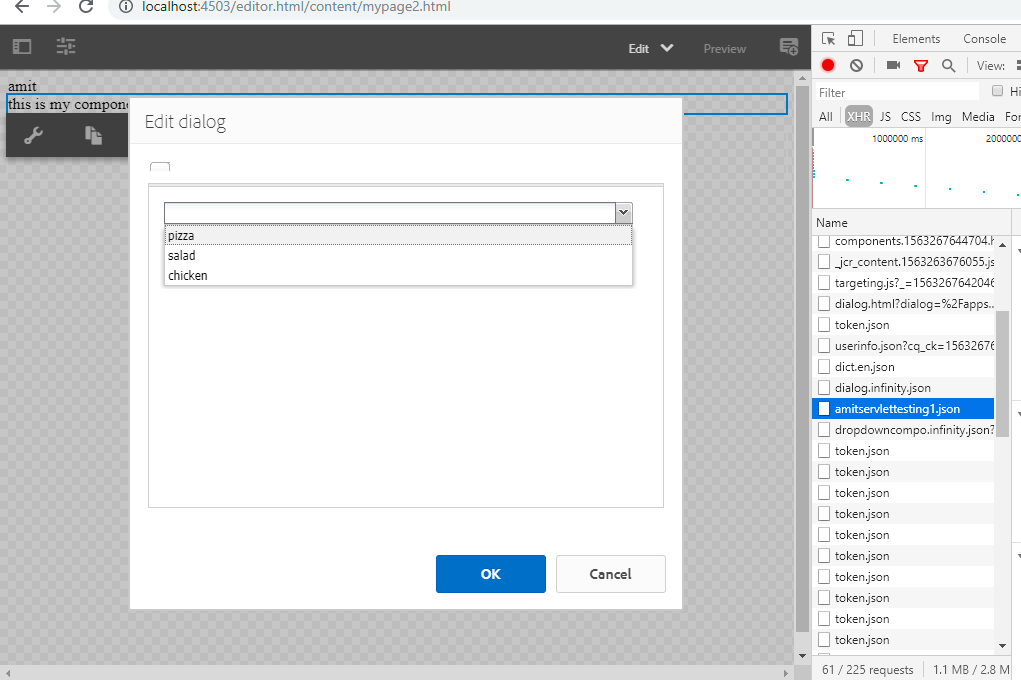This screenshot has width=1021, height=680.
Task: Select the JS filter type
Action: point(885,117)
